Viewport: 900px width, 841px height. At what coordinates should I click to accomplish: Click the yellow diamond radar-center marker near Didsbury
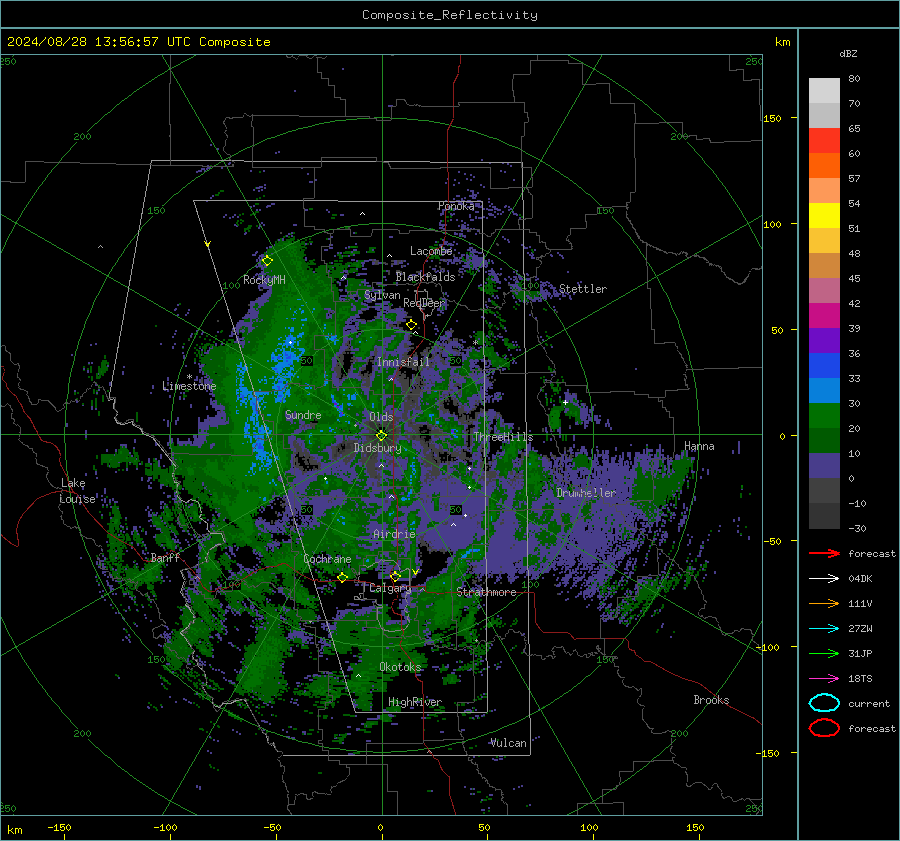tap(381, 436)
